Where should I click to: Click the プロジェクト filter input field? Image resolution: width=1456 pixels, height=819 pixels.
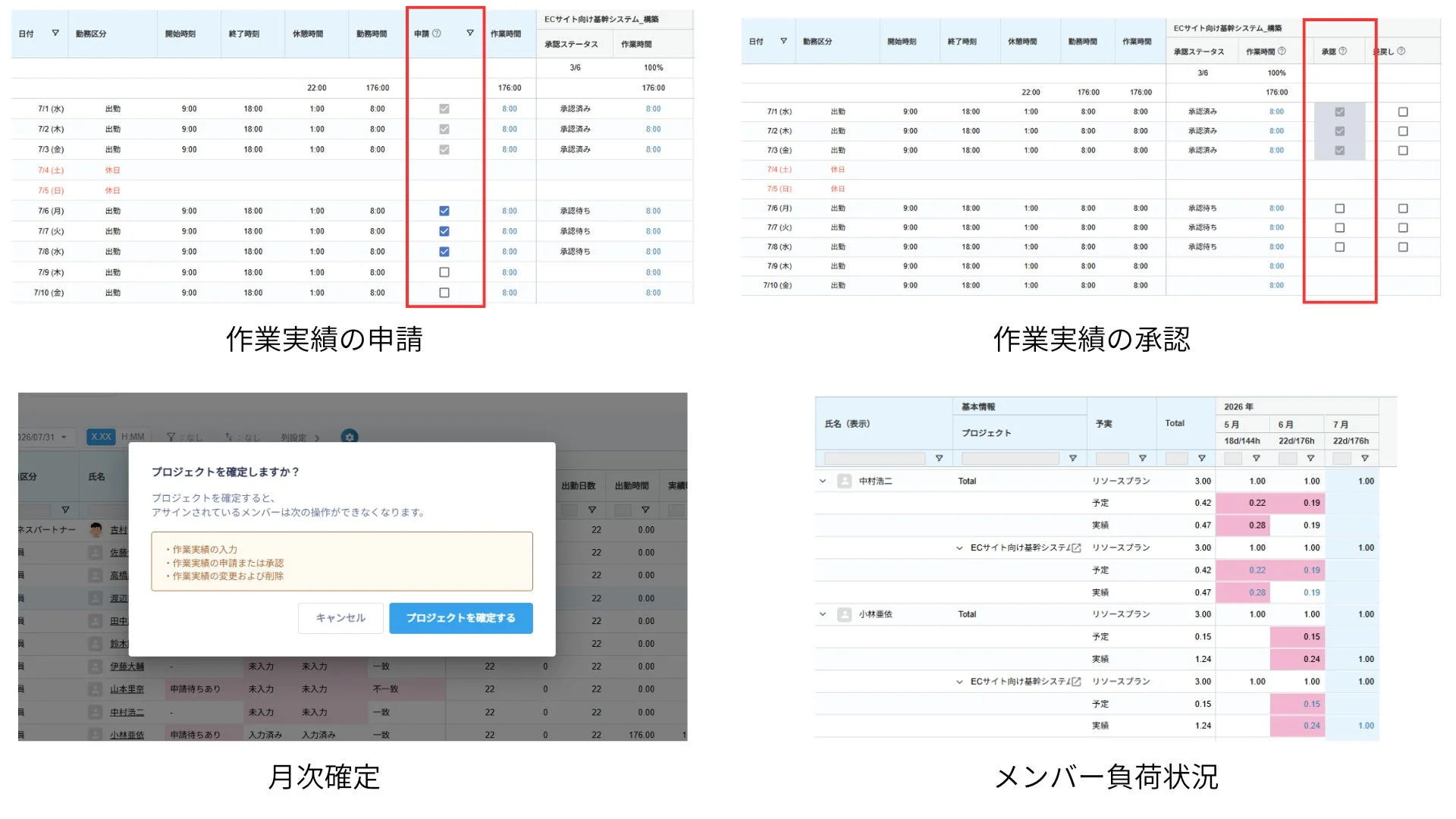pos(1010,459)
